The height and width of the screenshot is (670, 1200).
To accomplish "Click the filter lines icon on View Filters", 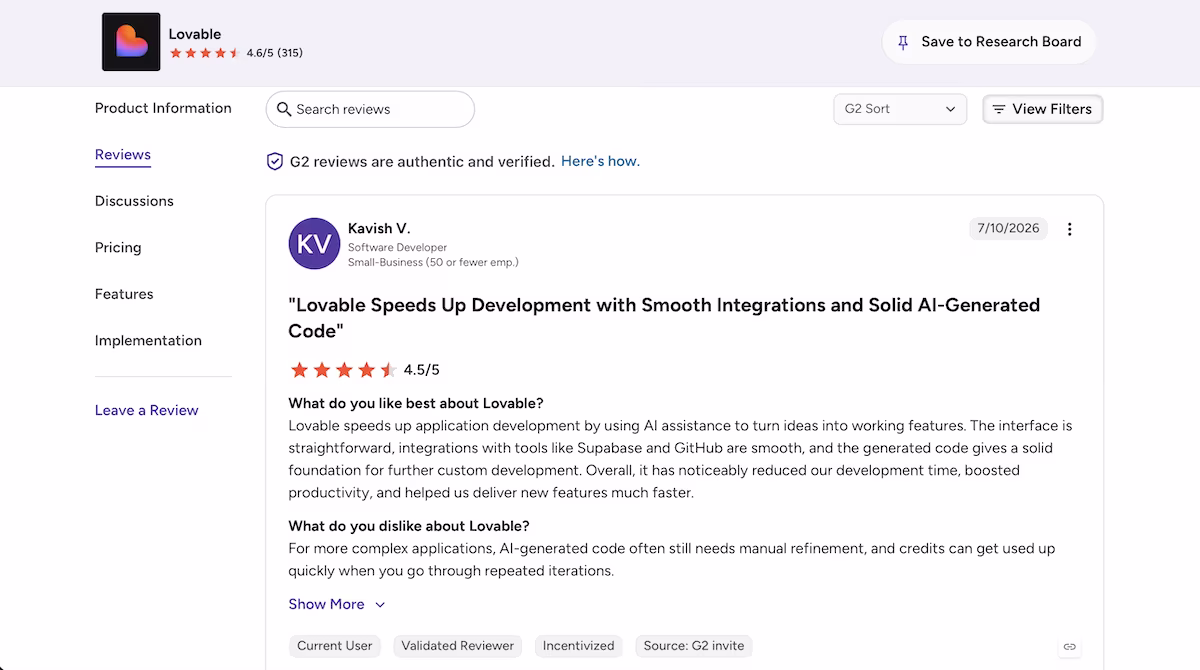I will [x=998, y=109].
